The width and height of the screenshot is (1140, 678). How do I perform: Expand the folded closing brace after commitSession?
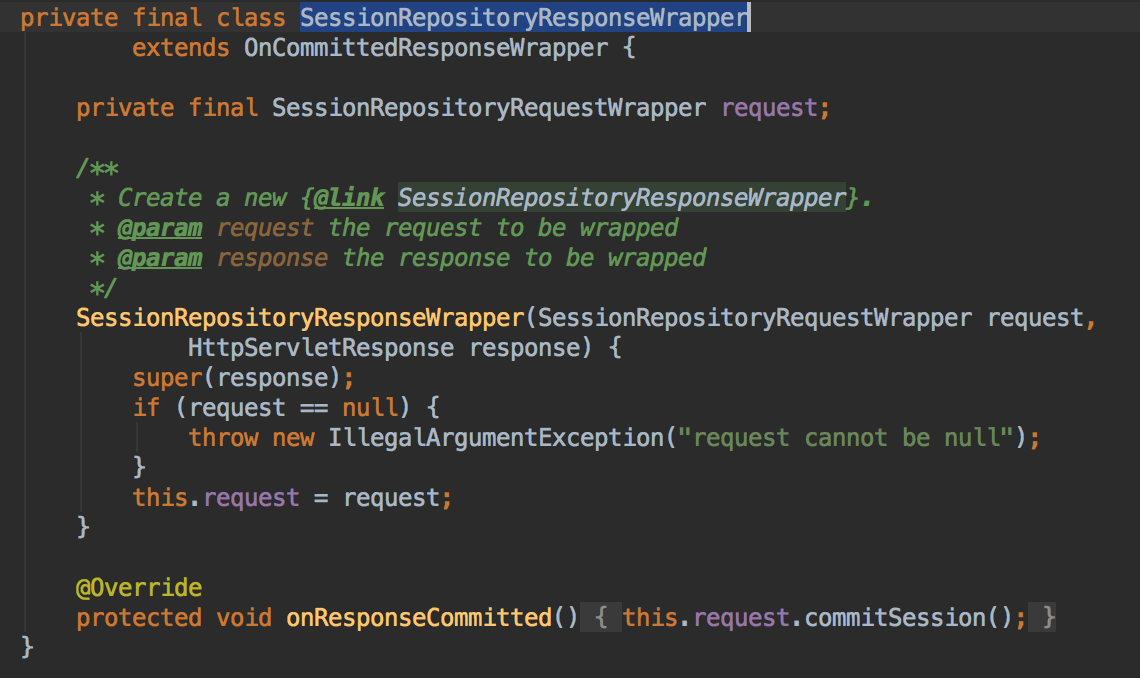tap(1048, 617)
